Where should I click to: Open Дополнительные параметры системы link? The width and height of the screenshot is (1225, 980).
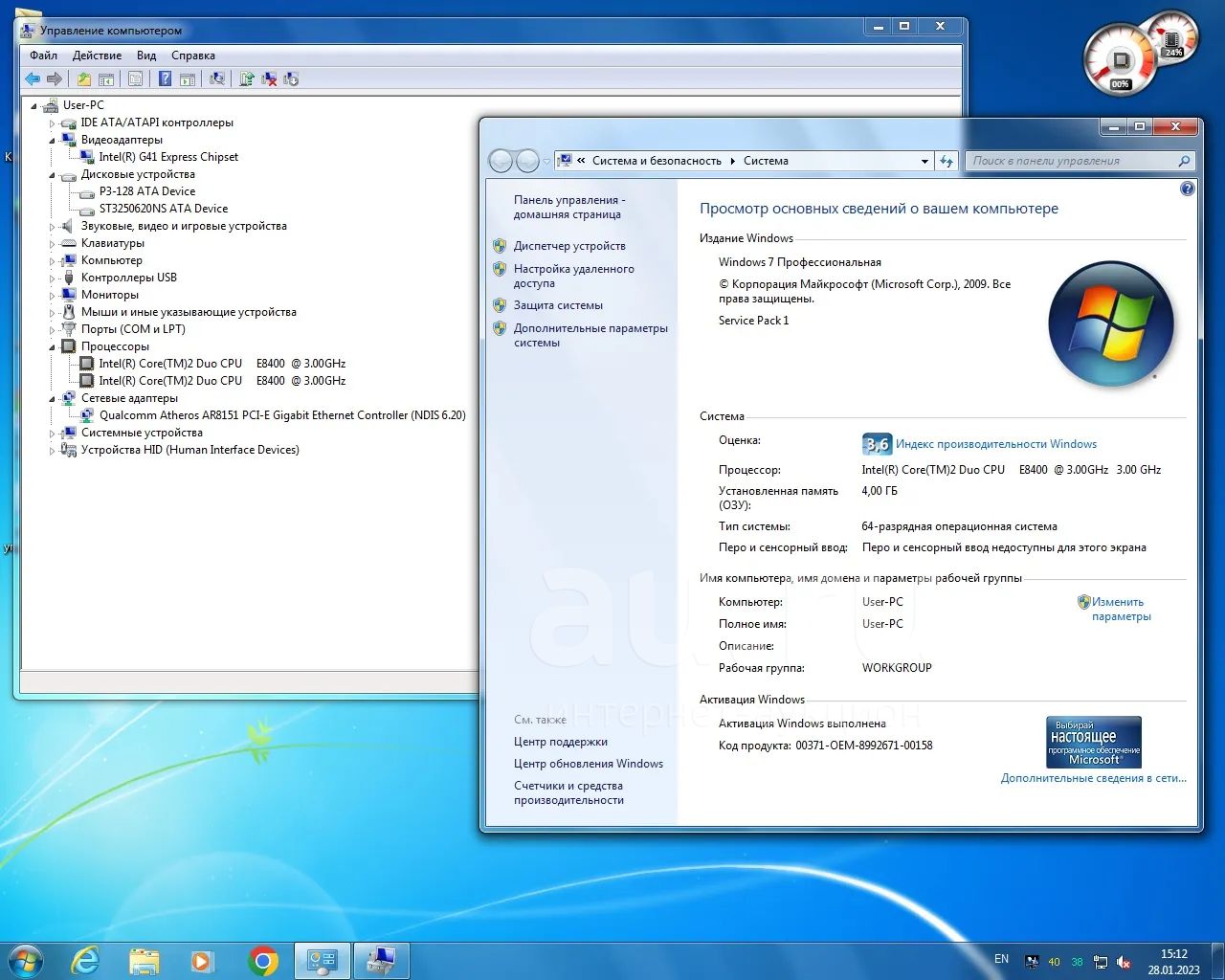pyautogui.click(x=590, y=335)
